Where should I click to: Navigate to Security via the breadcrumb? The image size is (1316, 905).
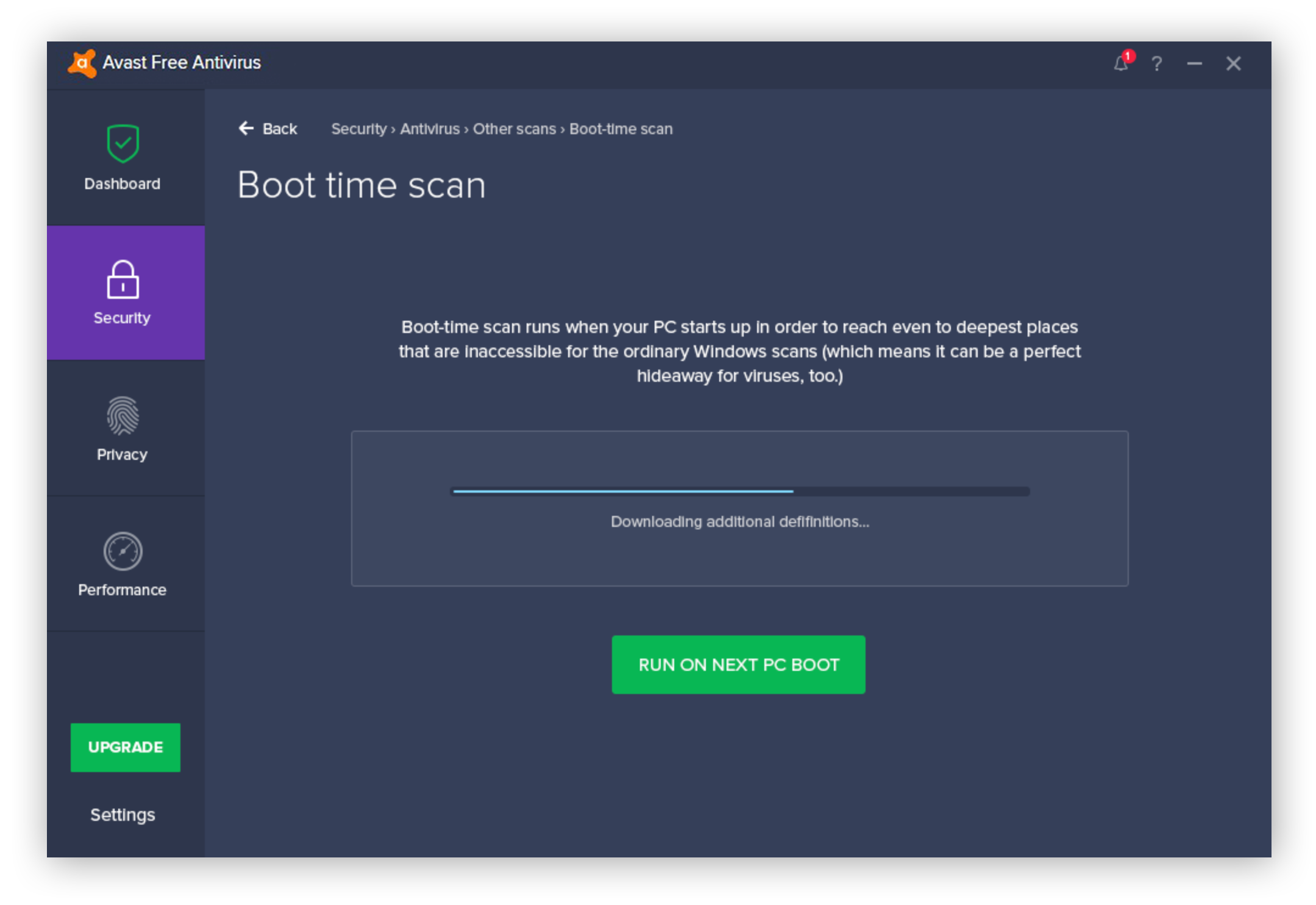coord(359,129)
